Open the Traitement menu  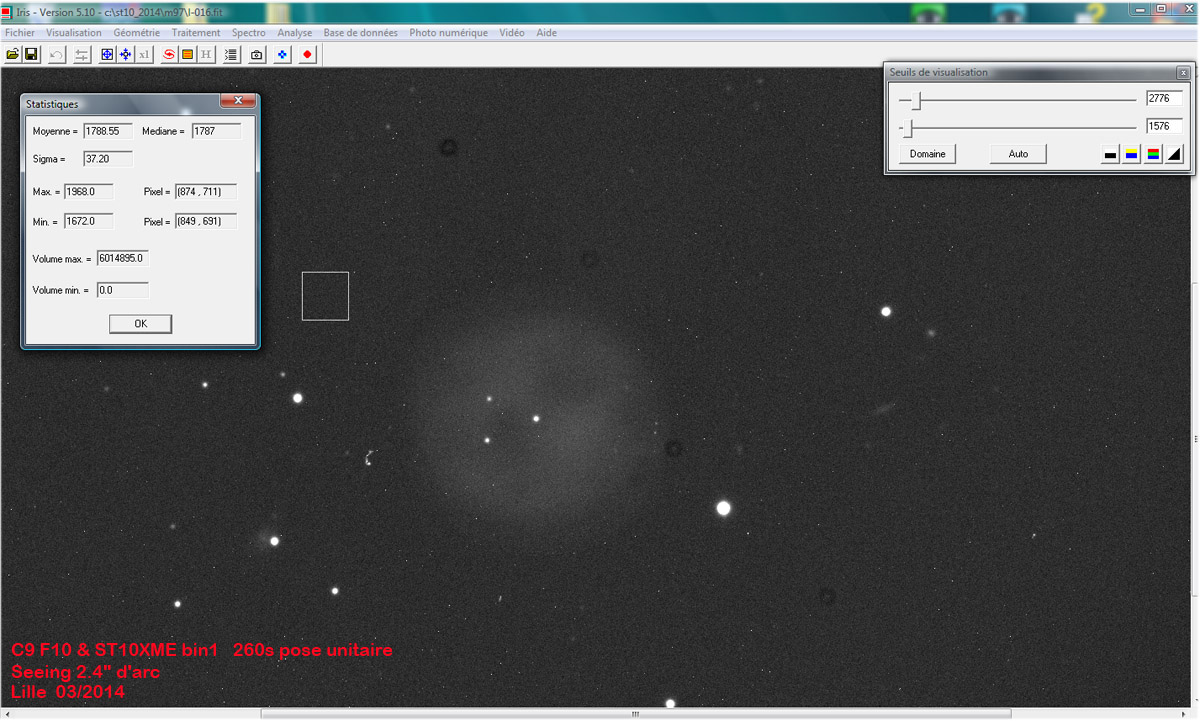[x=196, y=33]
